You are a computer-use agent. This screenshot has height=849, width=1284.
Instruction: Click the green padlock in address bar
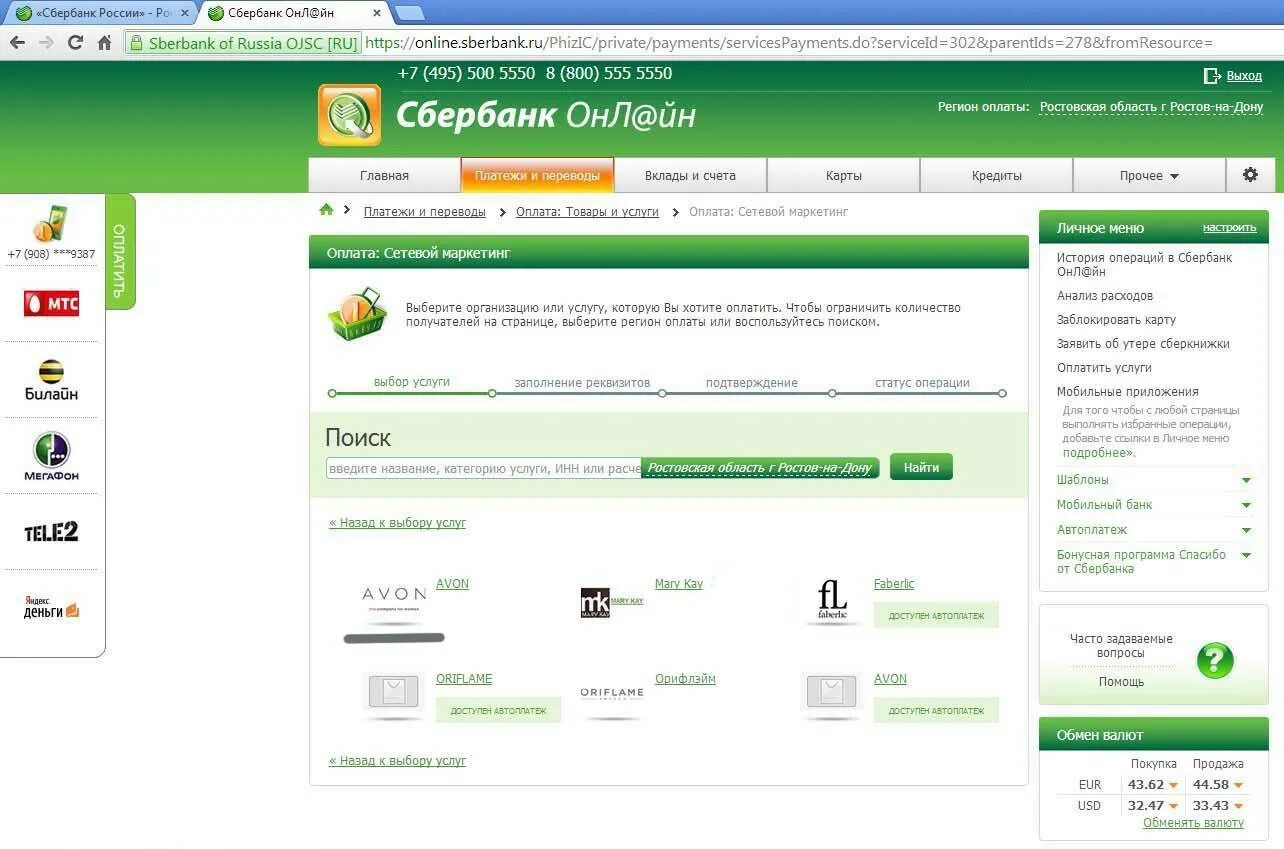tap(137, 43)
